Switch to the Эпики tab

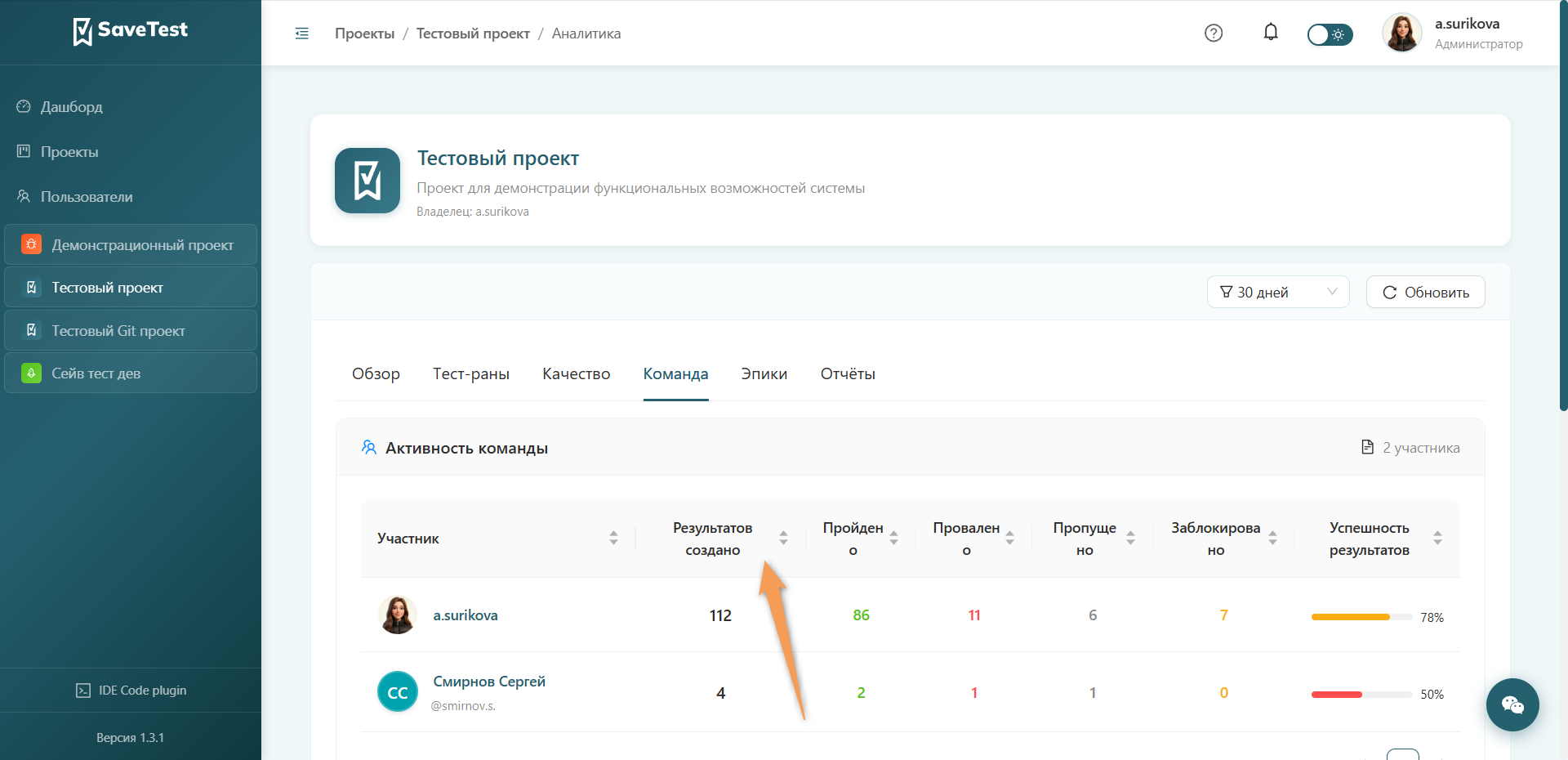tap(764, 373)
